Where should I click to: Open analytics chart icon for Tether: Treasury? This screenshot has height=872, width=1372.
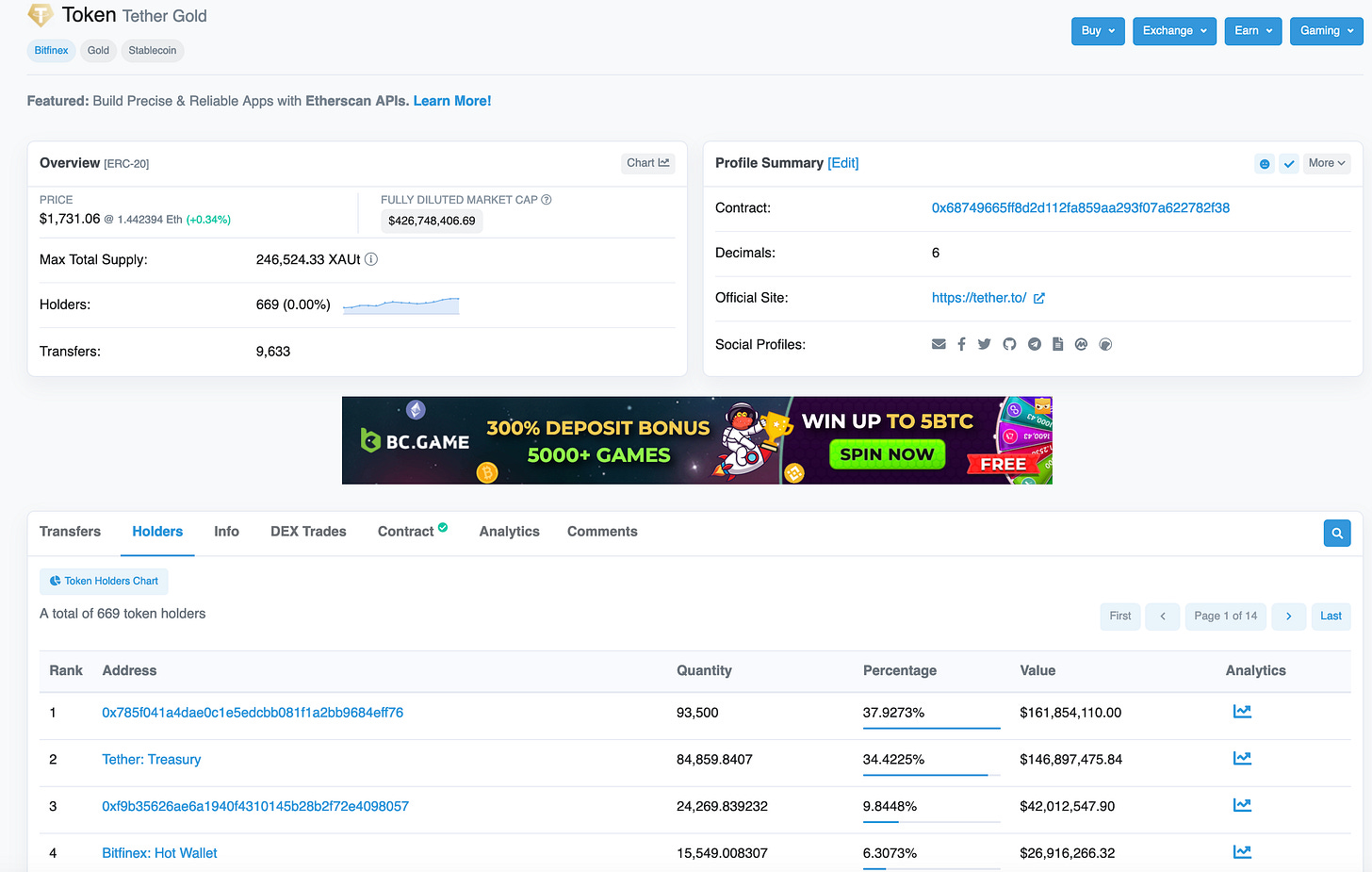coord(1242,758)
